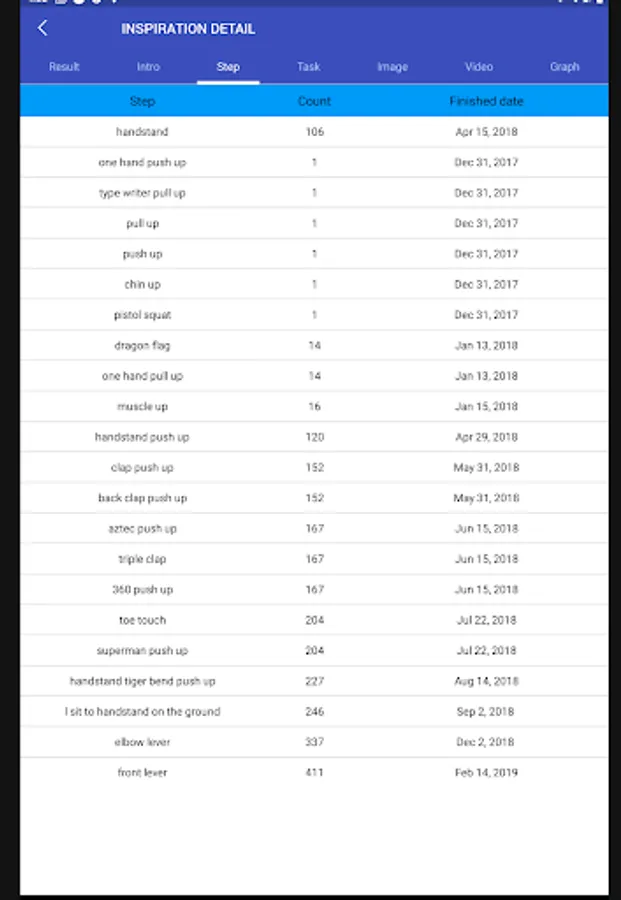This screenshot has height=900, width=621.
Task: Click the Step column header
Action: click(x=142, y=101)
